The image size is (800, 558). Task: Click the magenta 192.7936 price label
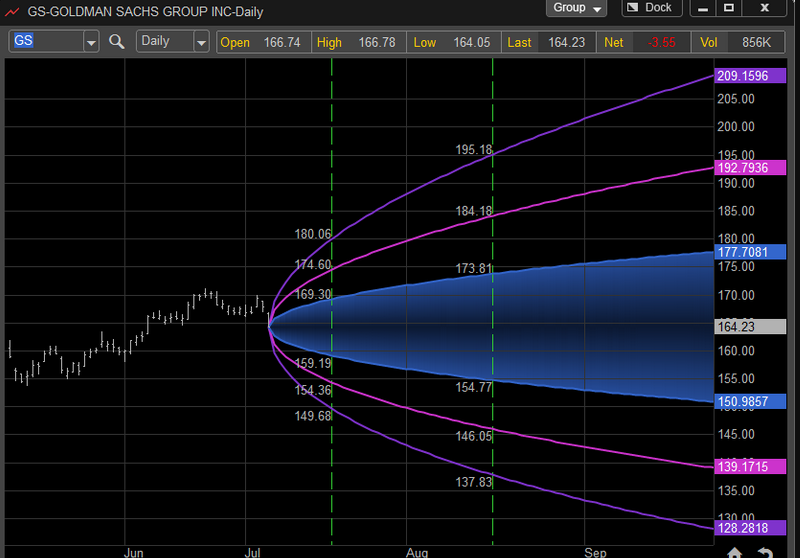pos(750,168)
